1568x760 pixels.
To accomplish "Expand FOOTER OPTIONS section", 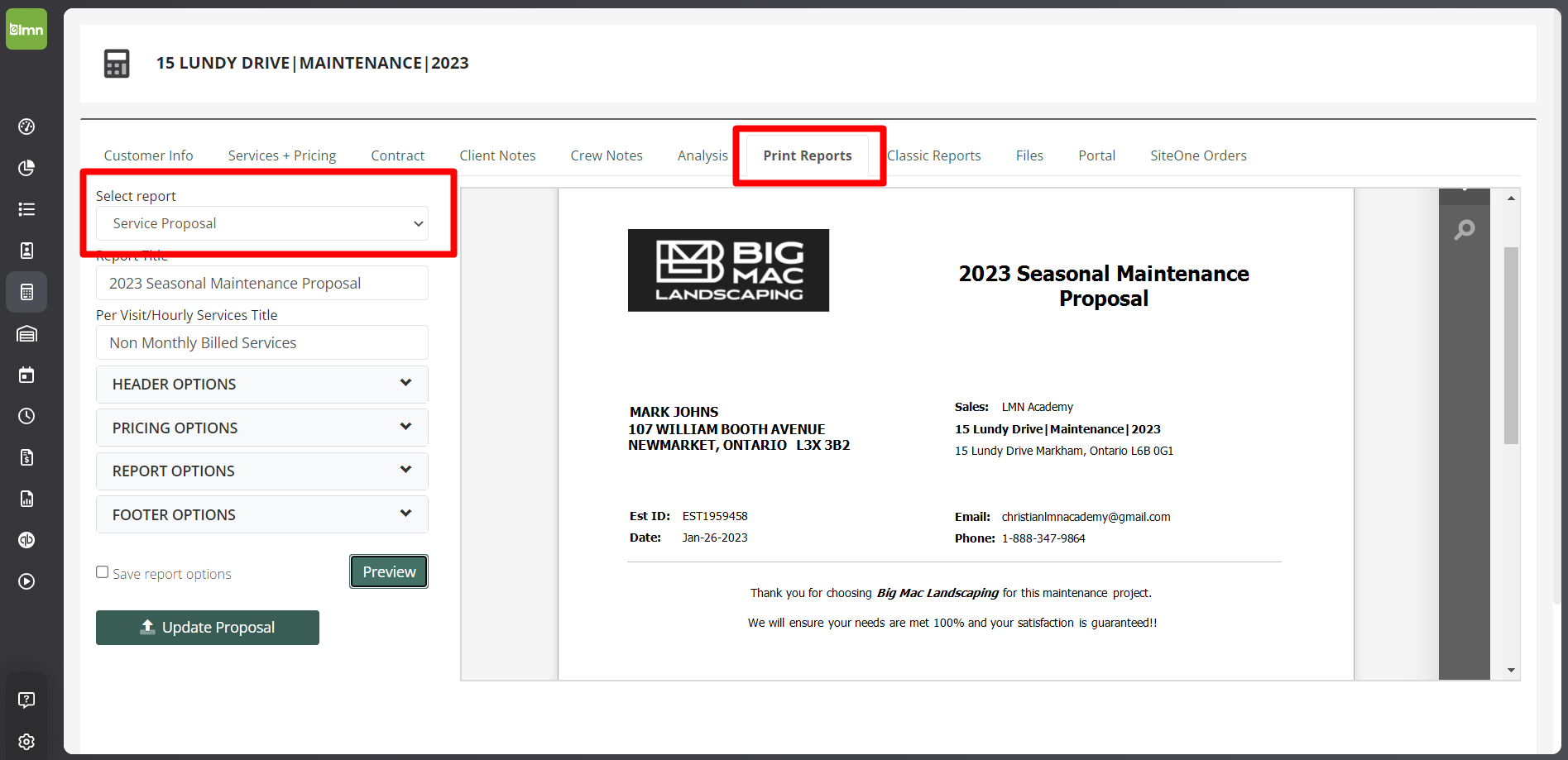I will coord(262,514).
